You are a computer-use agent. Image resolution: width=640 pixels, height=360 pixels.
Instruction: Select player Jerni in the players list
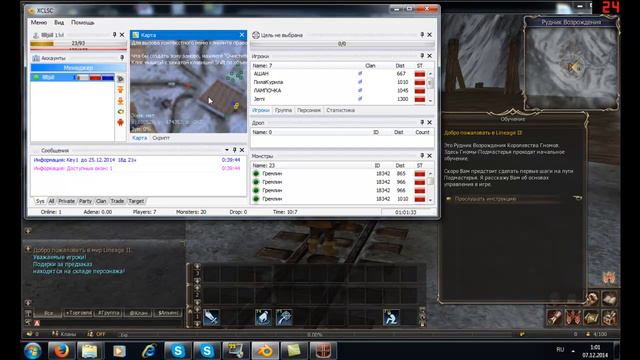(260, 99)
